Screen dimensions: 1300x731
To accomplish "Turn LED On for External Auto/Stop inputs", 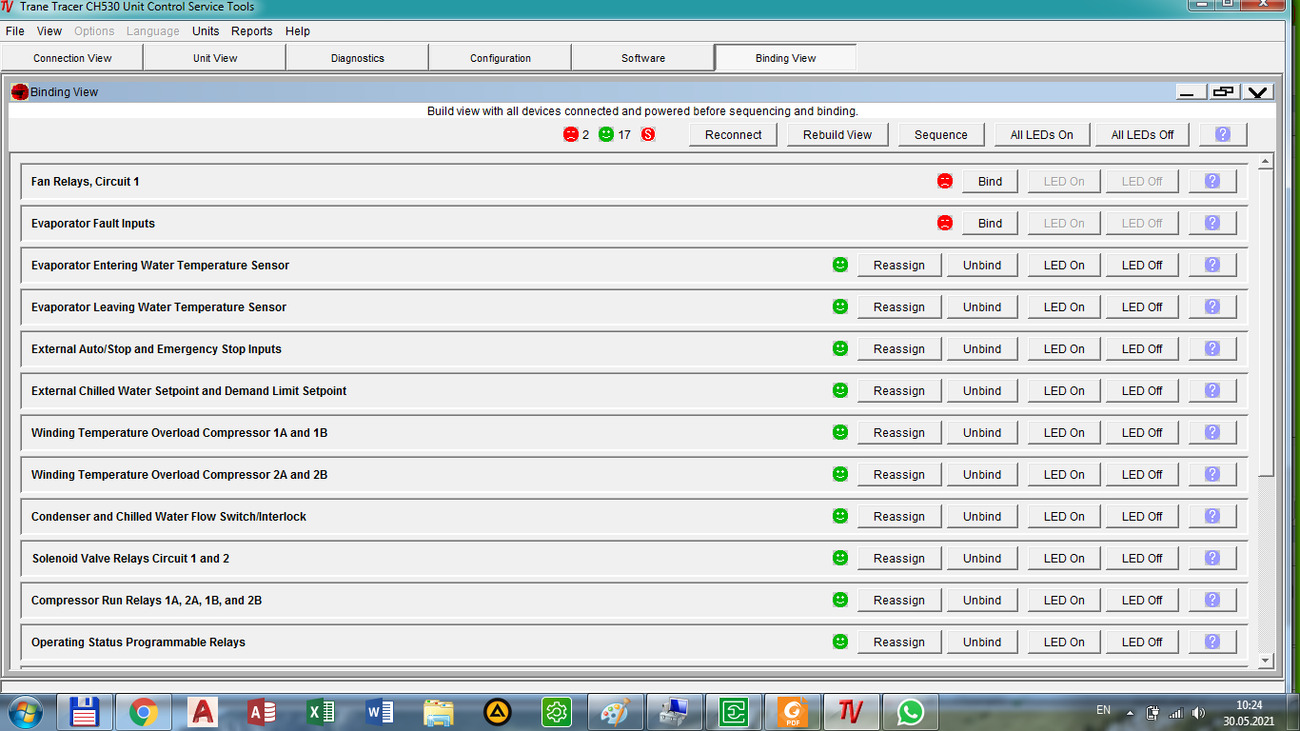I will point(1064,349).
